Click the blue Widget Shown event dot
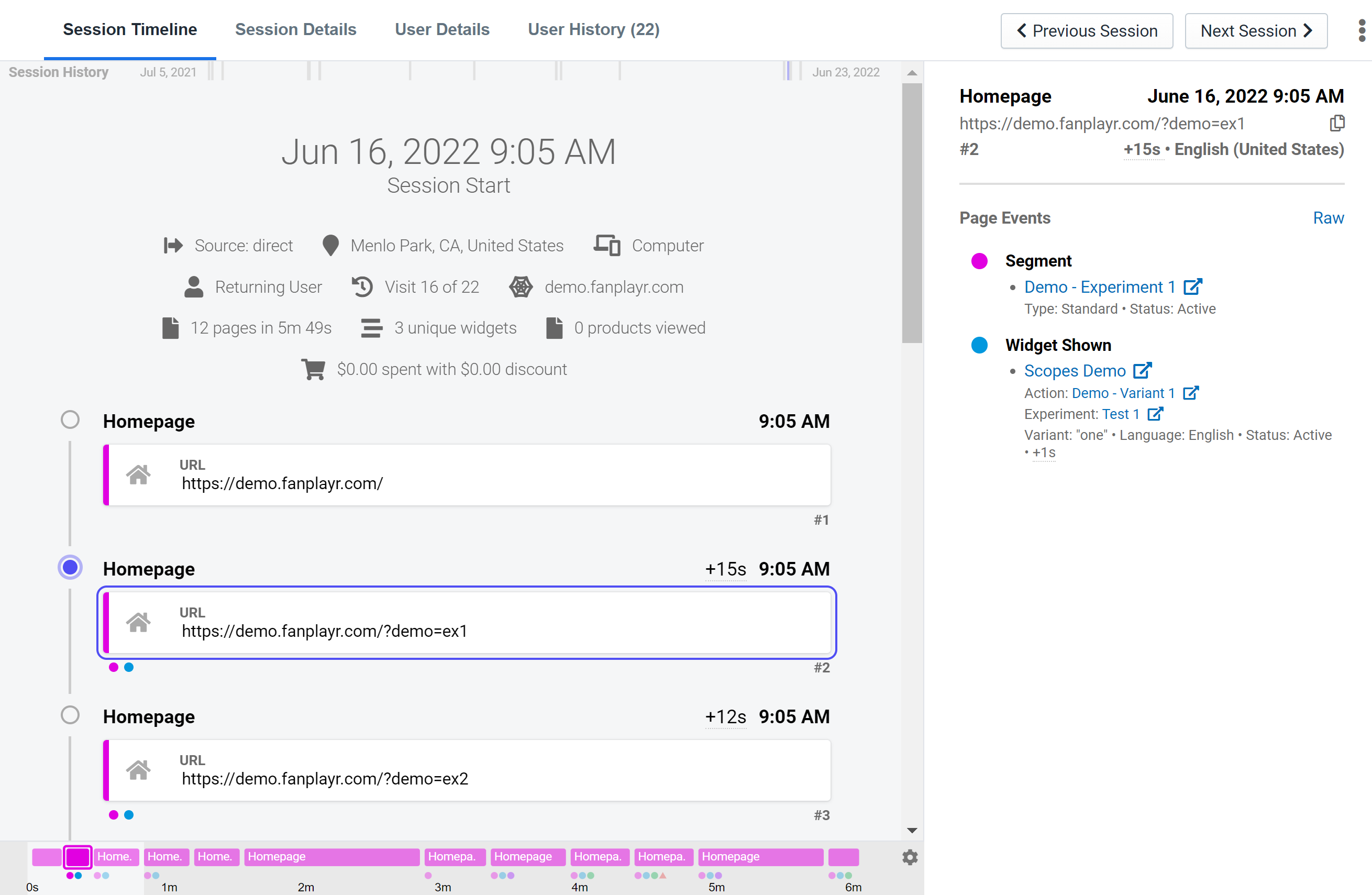1372x895 pixels. [x=979, y=345]
